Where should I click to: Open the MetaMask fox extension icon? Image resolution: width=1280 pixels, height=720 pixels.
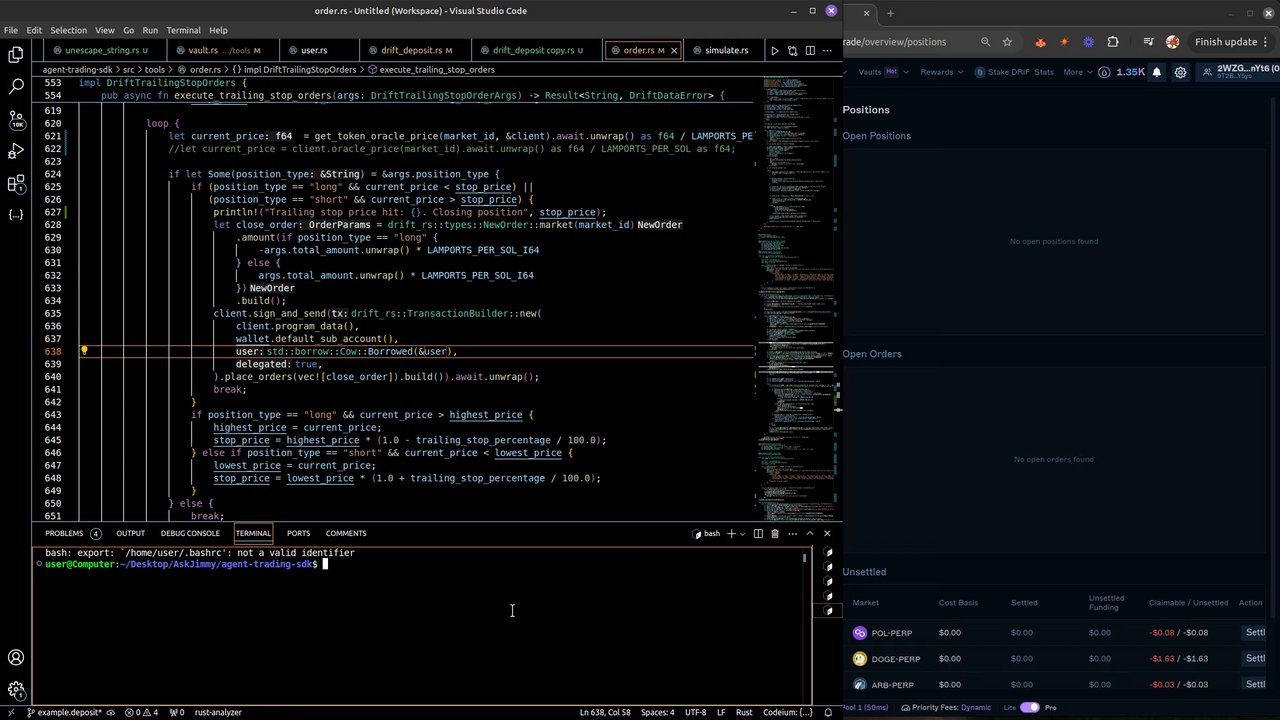click(x=1040, y=42)
